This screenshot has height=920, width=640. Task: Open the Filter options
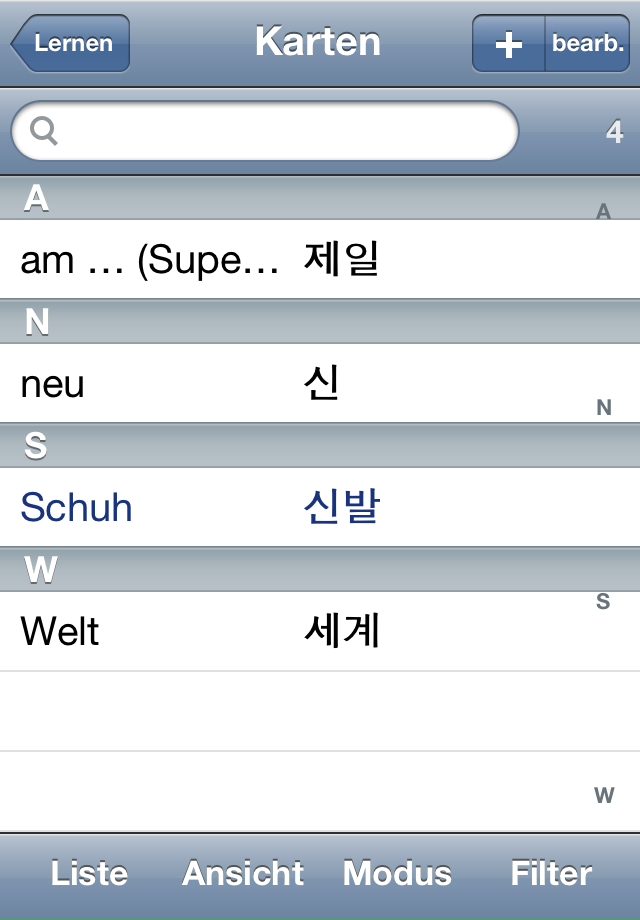click(551, 873)
